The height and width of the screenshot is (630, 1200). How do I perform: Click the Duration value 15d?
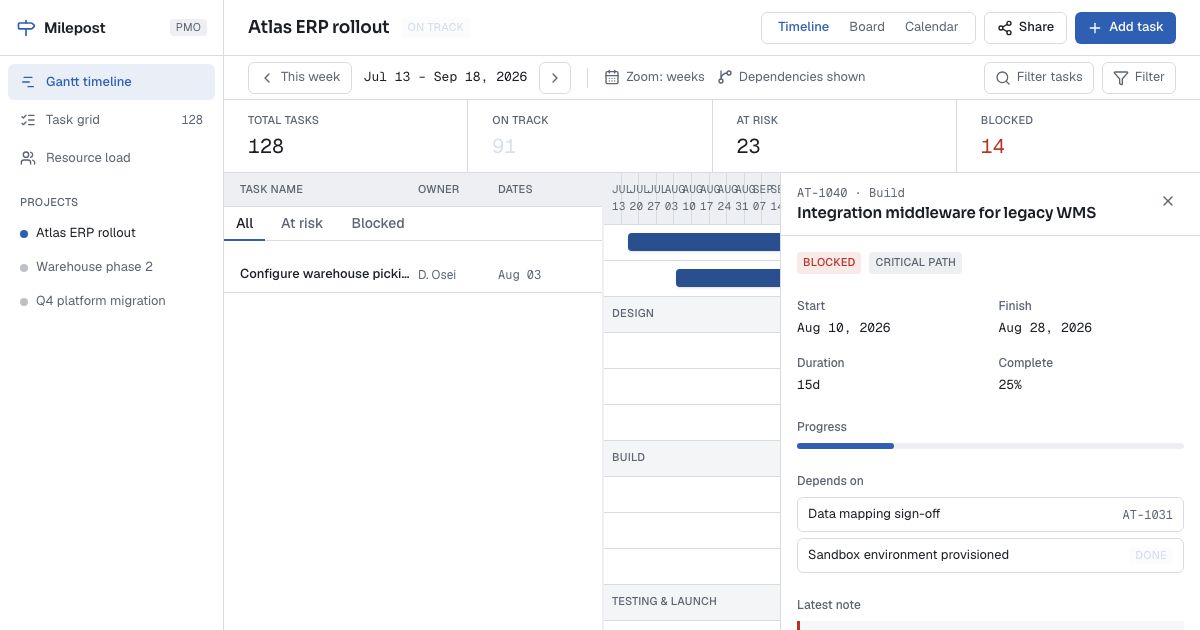[x=809, y=385]
